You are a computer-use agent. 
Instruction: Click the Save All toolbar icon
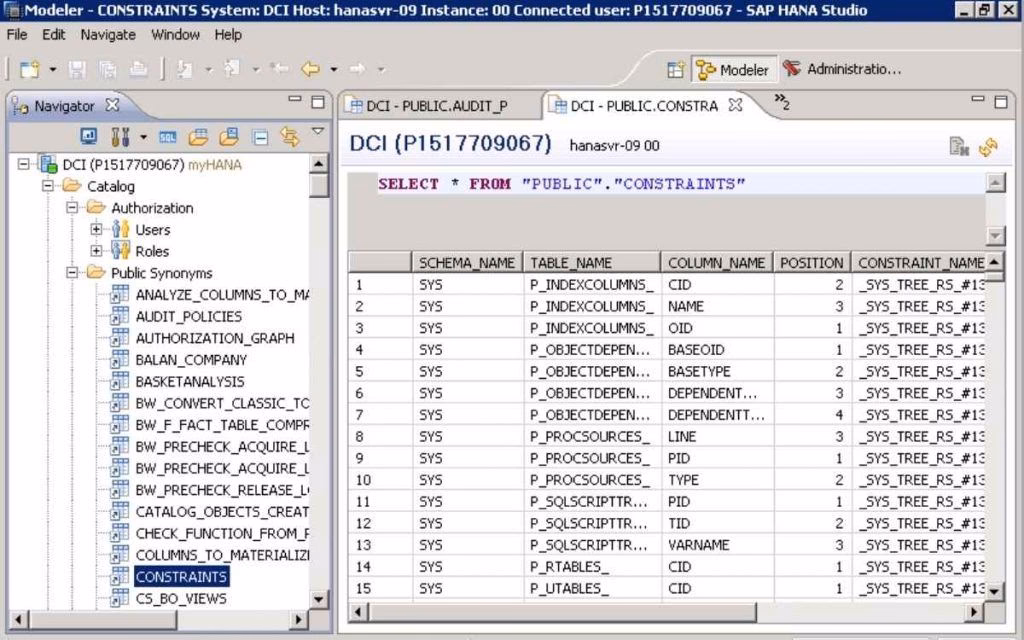108,69
